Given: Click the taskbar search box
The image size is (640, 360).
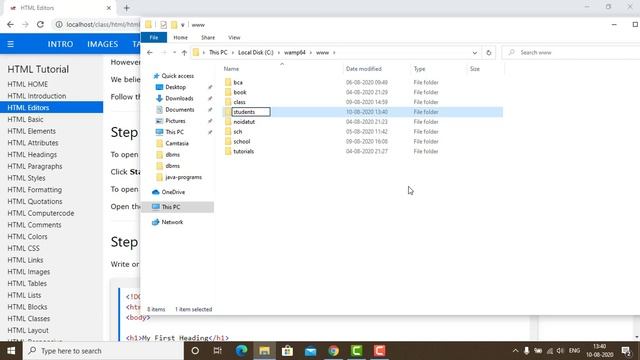Looking at the screenshot, I should (x=103, y=351).
